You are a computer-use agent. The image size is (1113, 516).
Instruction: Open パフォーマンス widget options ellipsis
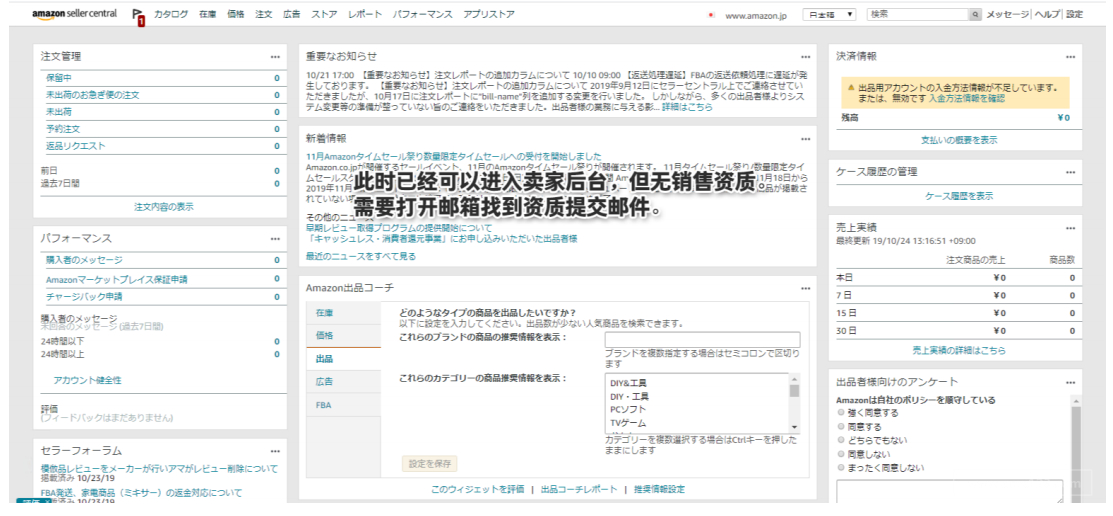275,238
